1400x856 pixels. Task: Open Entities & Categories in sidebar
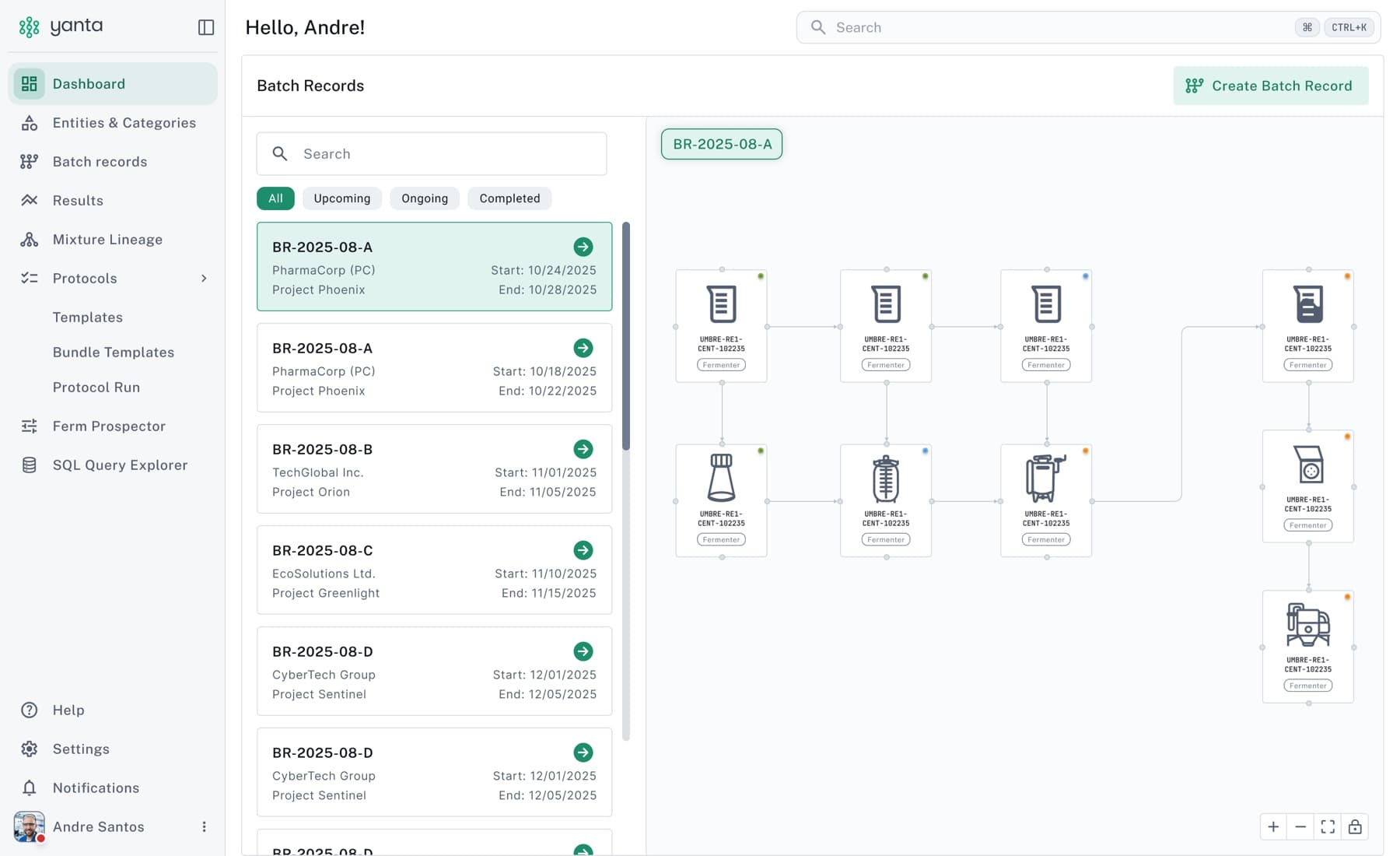tap(113, 123)
